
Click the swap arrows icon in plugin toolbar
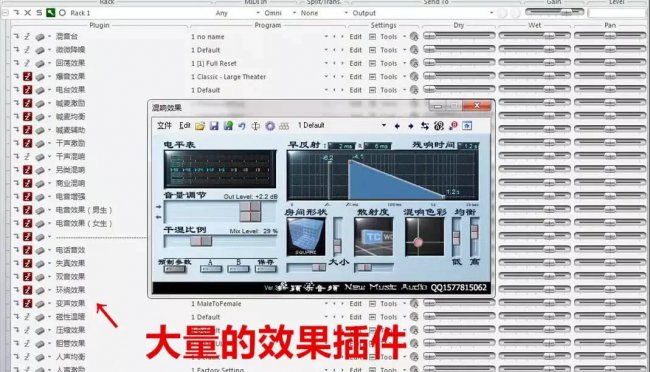coord(425,126)
